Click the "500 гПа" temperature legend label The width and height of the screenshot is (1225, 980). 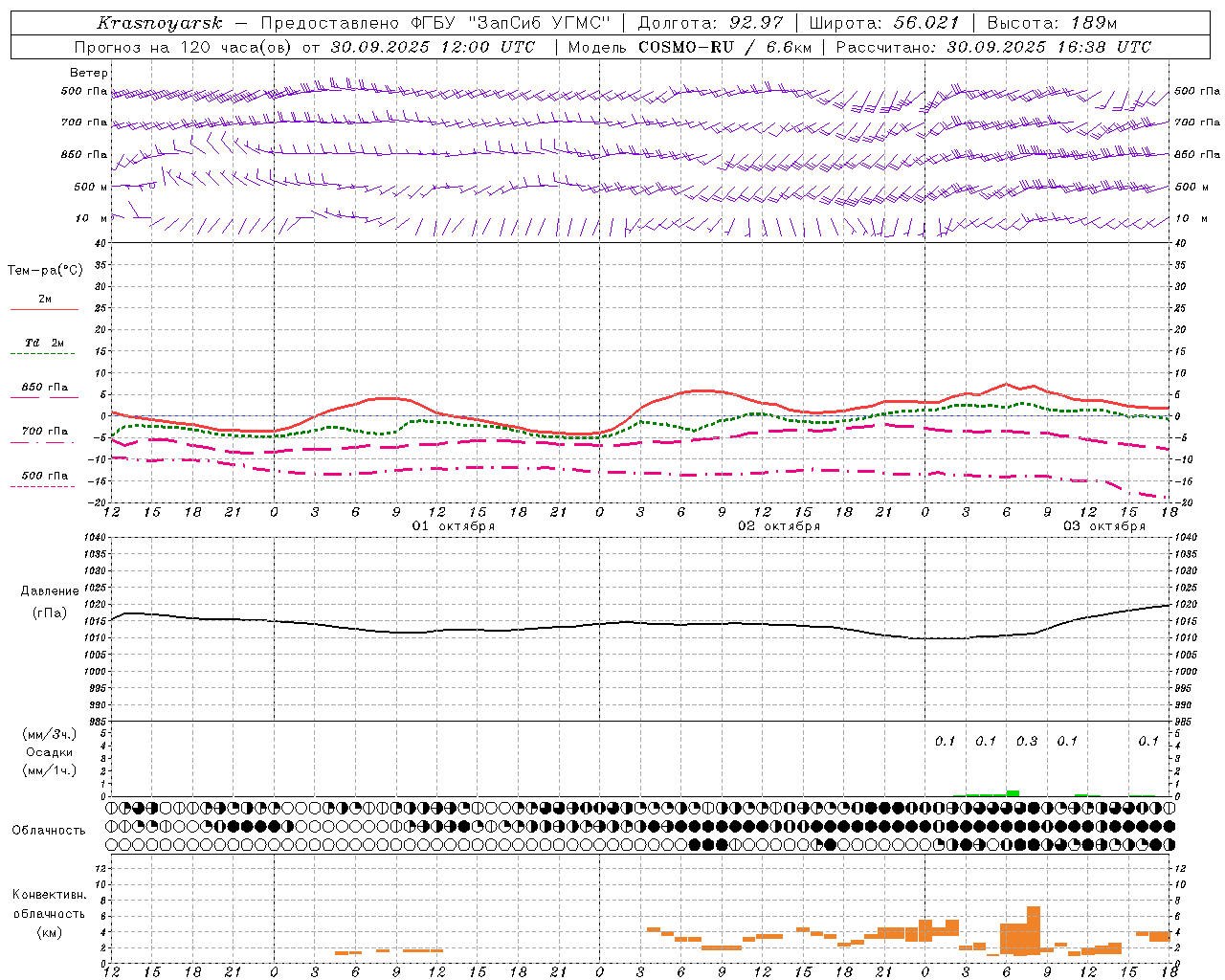tap(45, 476)
